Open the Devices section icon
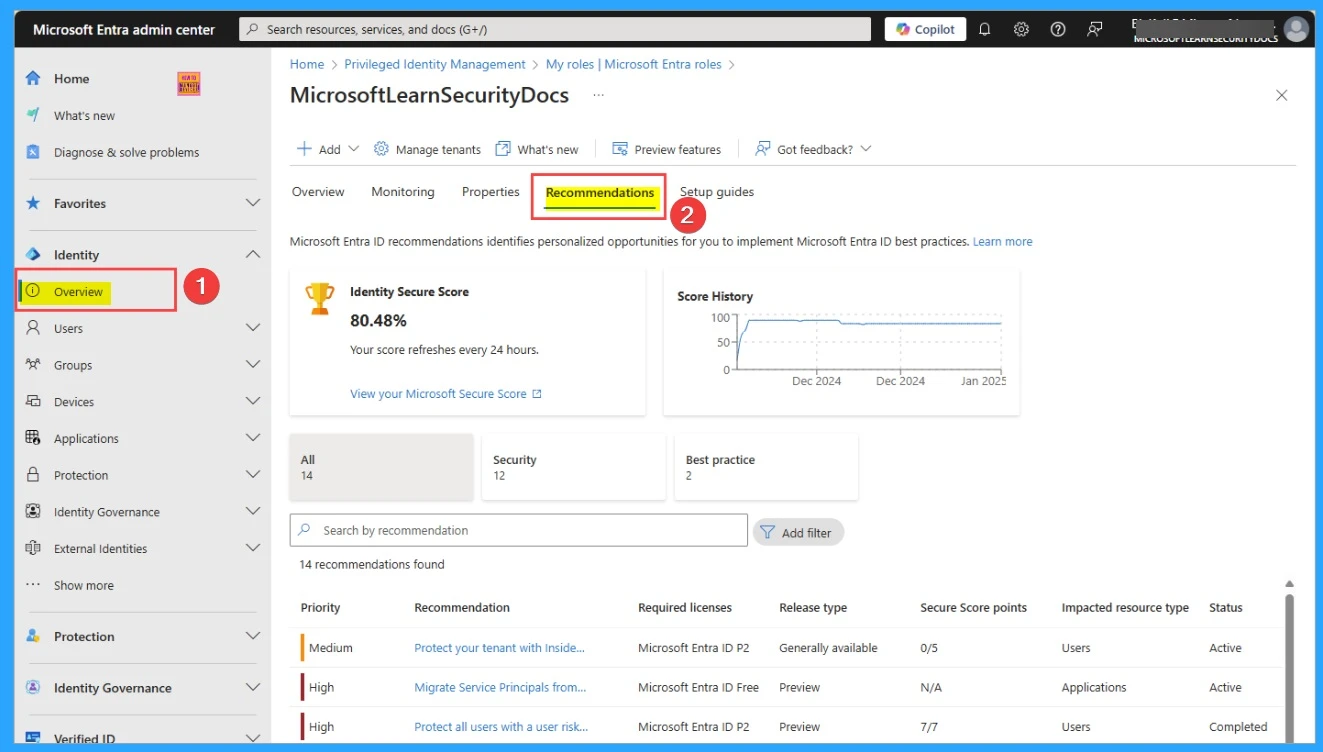The width and height of the screenshot is (1323, 752). (36, 401)
